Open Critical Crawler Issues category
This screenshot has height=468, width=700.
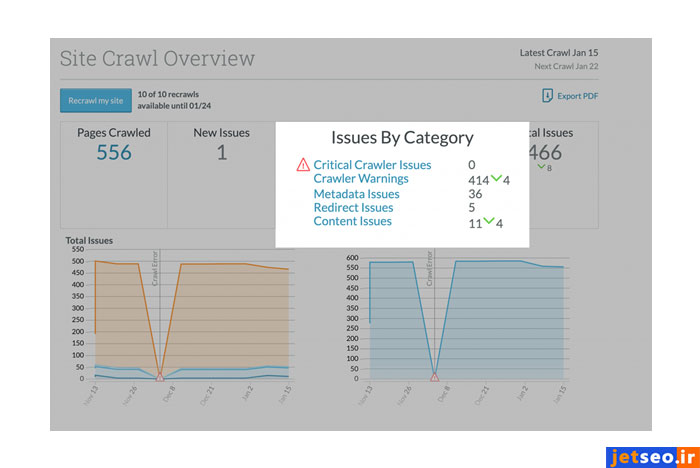(372, 165)
